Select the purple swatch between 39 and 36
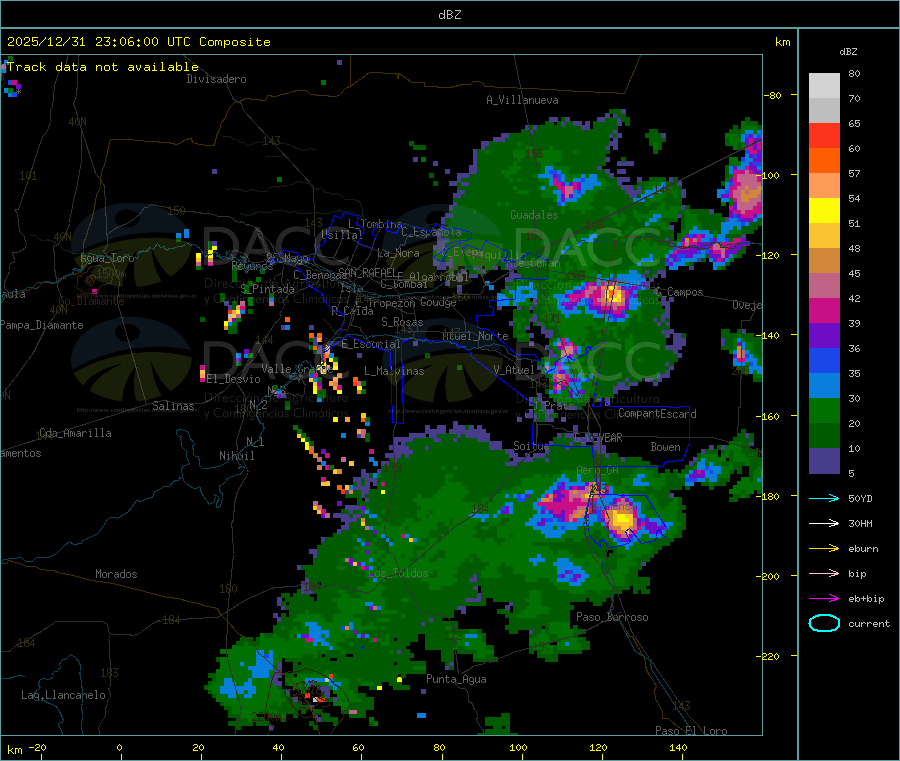Viewport: 900px width, 761px height. pyautogui.click(x=824, y=336)
